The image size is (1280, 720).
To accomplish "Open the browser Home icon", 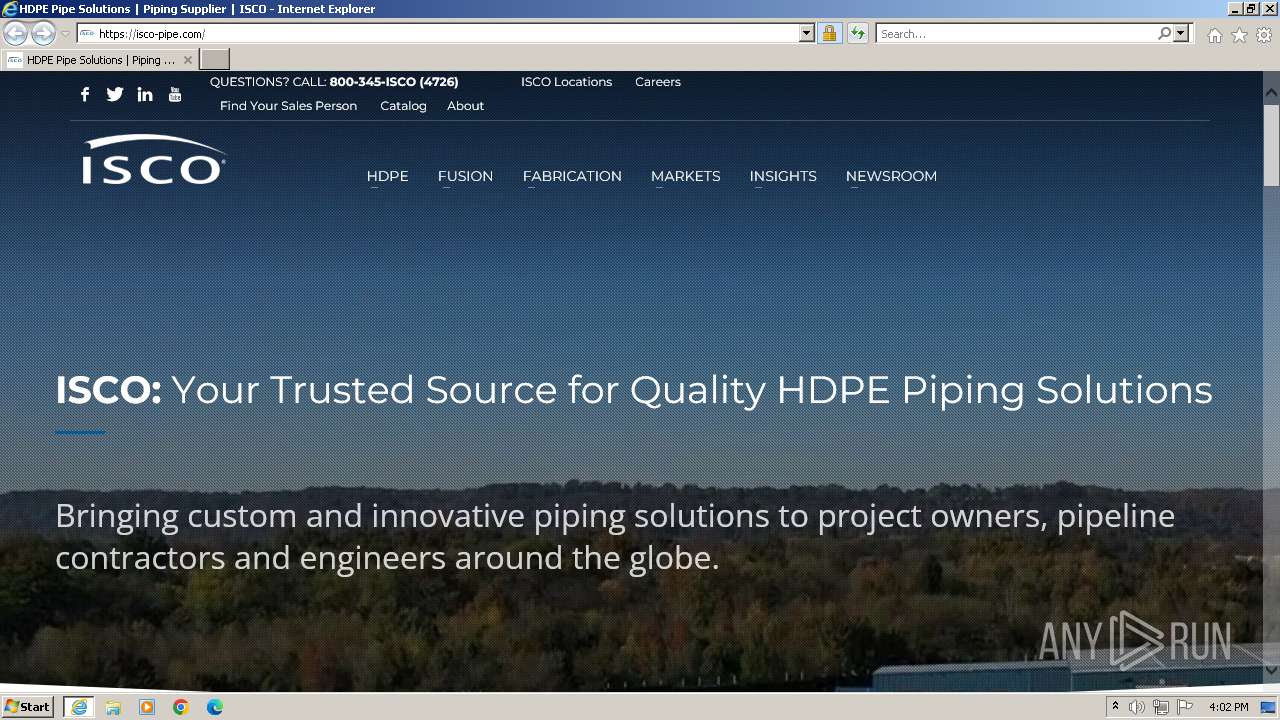I will pos(1214,35).
